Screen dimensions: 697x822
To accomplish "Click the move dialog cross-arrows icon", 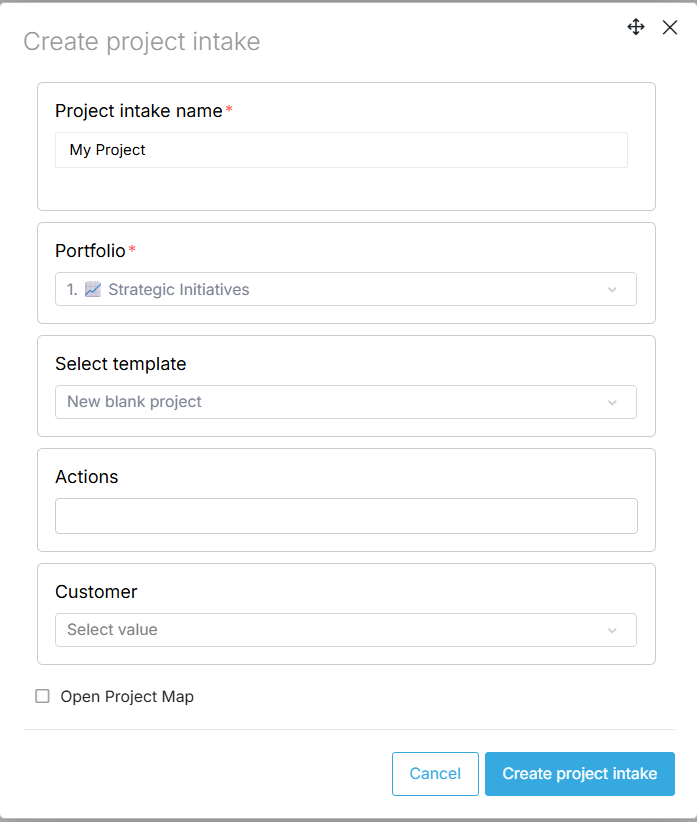I will tap(636, 27).
